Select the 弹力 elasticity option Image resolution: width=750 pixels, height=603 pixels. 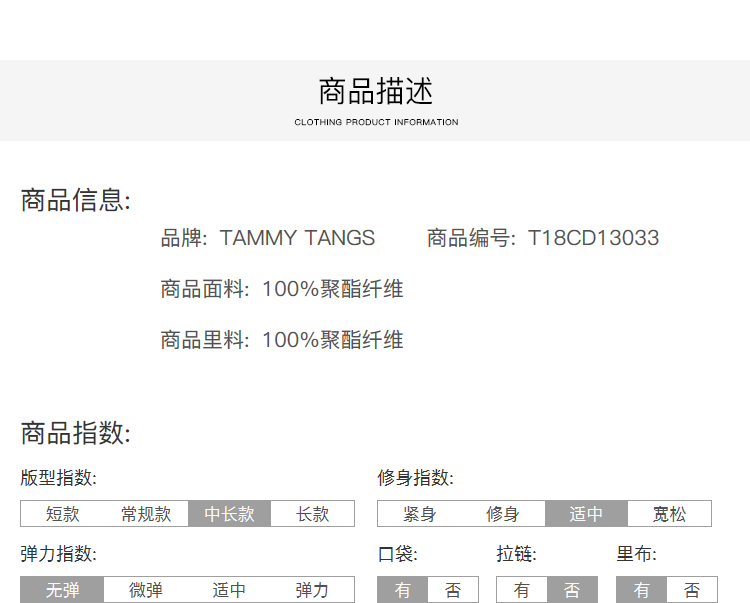click(313, 590)
